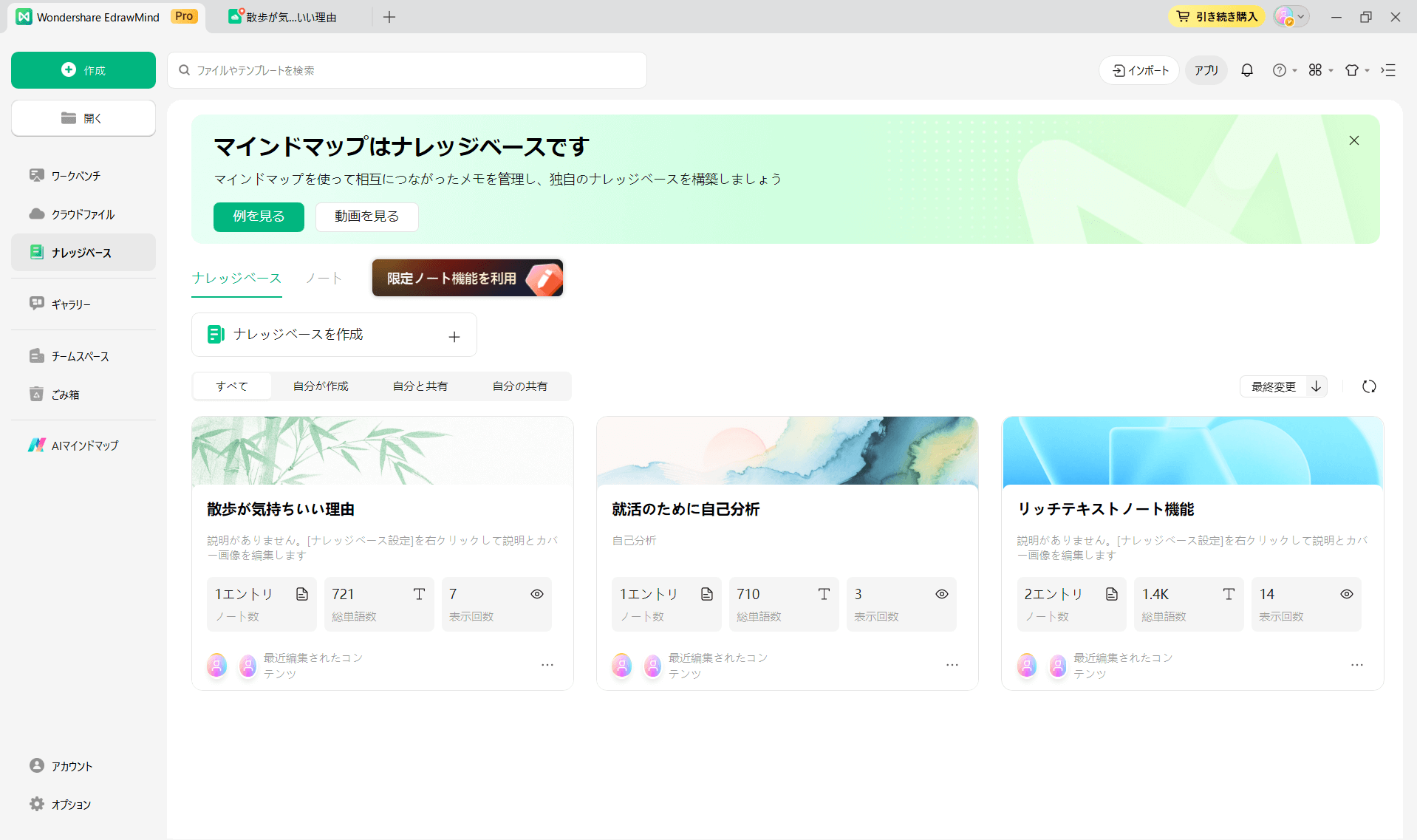This screenshot has width=1417, height=840.
Task: Filter by 自分が作成 items
Action: [x=321, y=386]
